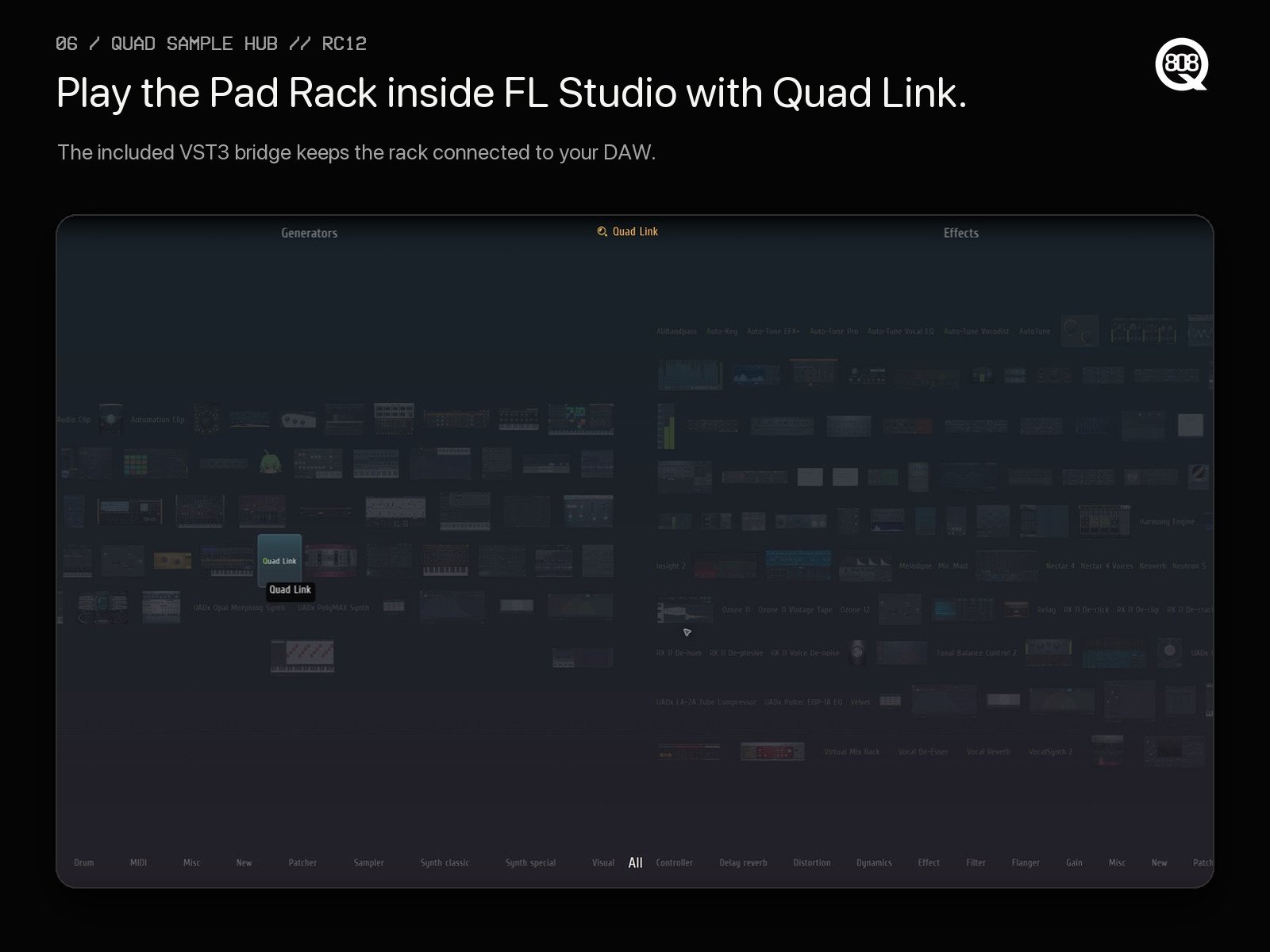
Task: Open the Gain category
Action: pos(1074,863)
